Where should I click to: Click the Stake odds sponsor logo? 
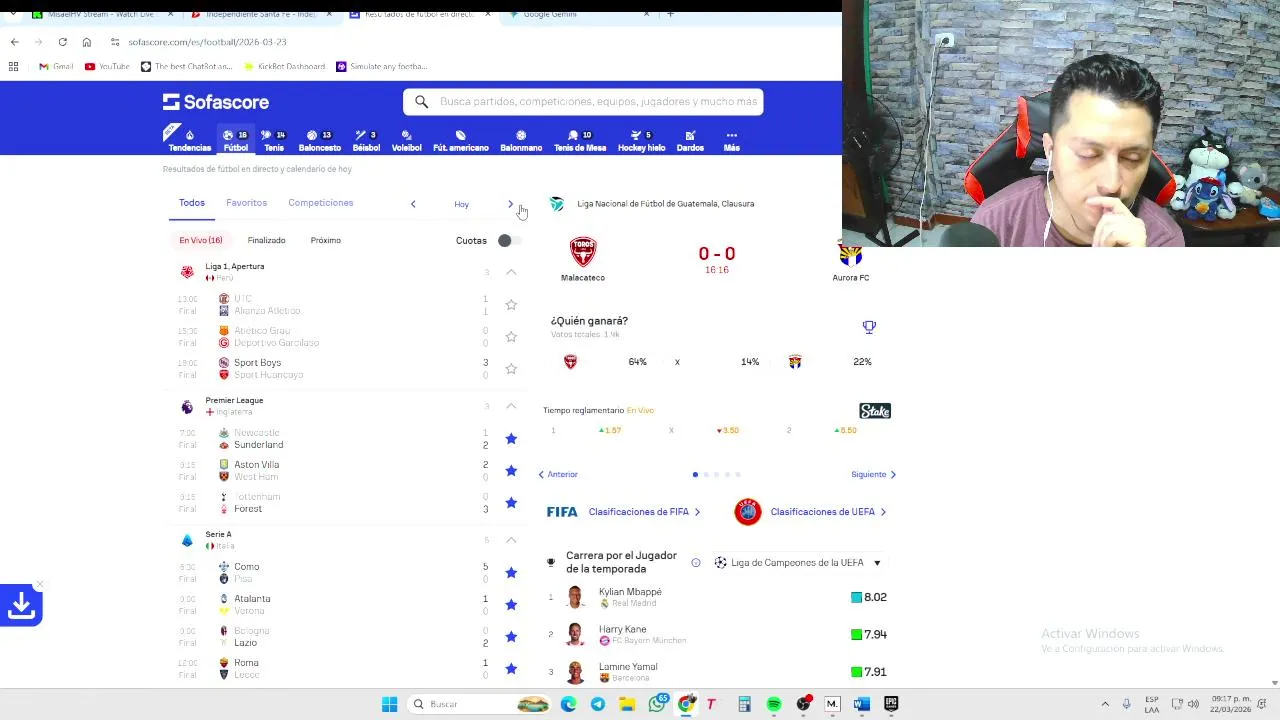[x=875, y=411]
